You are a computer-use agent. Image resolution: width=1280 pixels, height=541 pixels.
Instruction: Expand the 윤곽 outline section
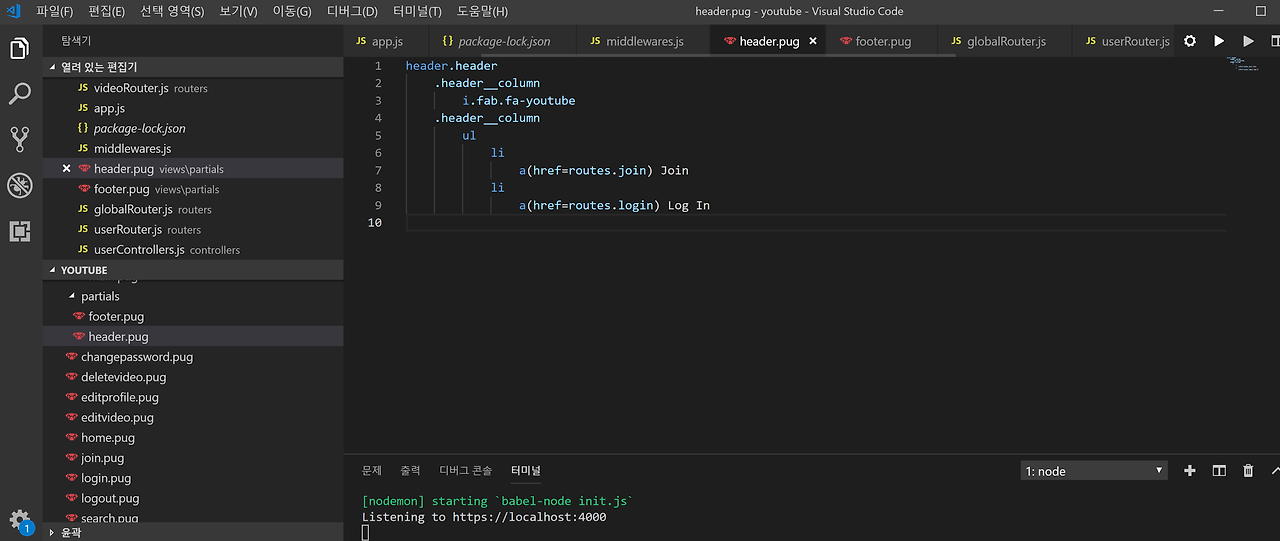point(194,532)
